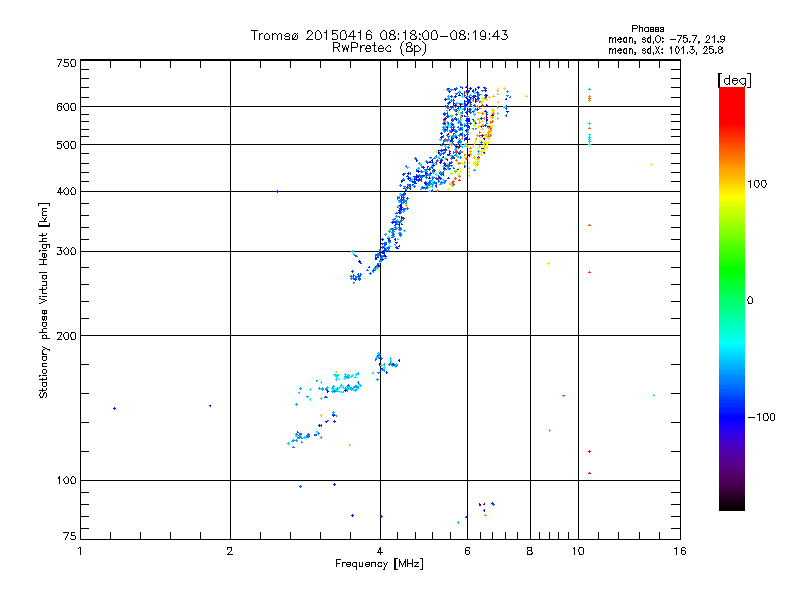Click the y-axis tick label '750'
800x600 pixels.
click(66, 63)
